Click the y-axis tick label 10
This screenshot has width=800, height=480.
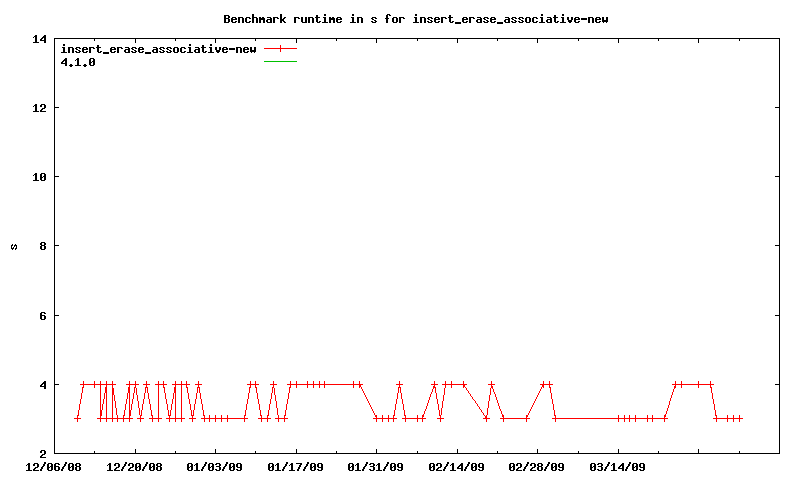coord(39,177)
